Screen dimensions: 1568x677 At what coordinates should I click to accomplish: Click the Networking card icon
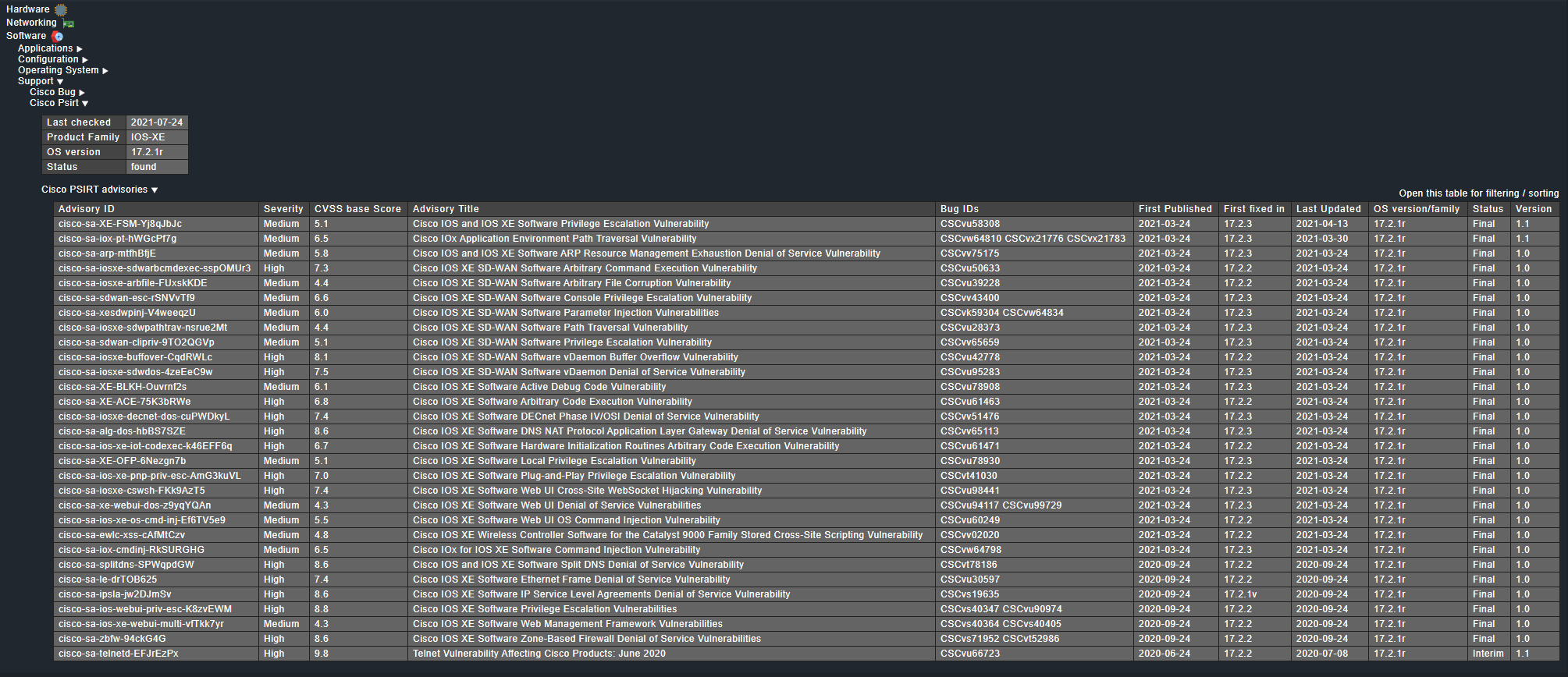pyautogui.click(x=69, y=23)
